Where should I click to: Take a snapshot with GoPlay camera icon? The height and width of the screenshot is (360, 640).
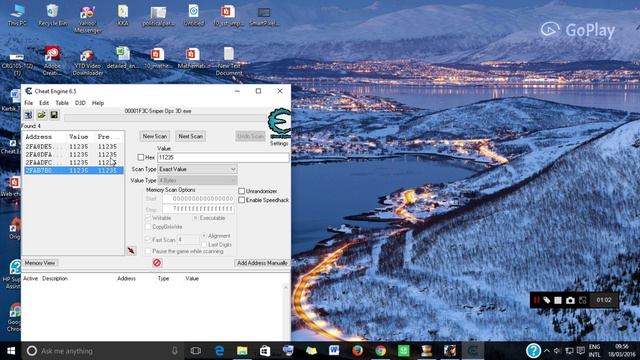click(x=570, y=300)
